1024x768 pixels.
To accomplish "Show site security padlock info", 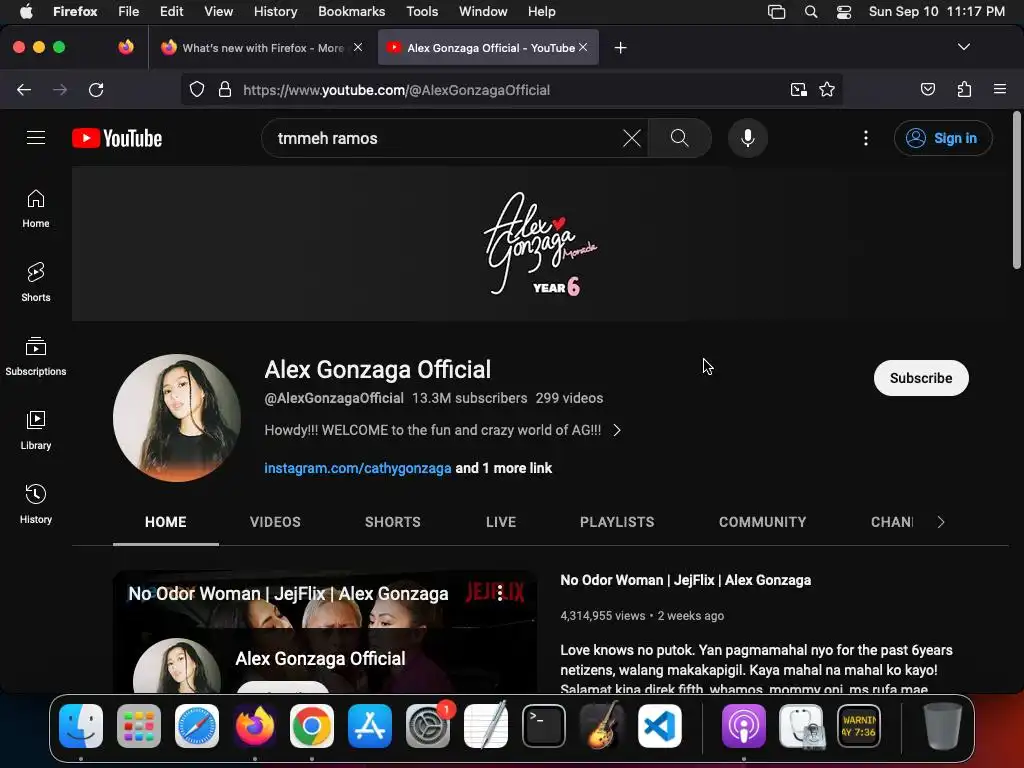I will click(x=225, y=90).
